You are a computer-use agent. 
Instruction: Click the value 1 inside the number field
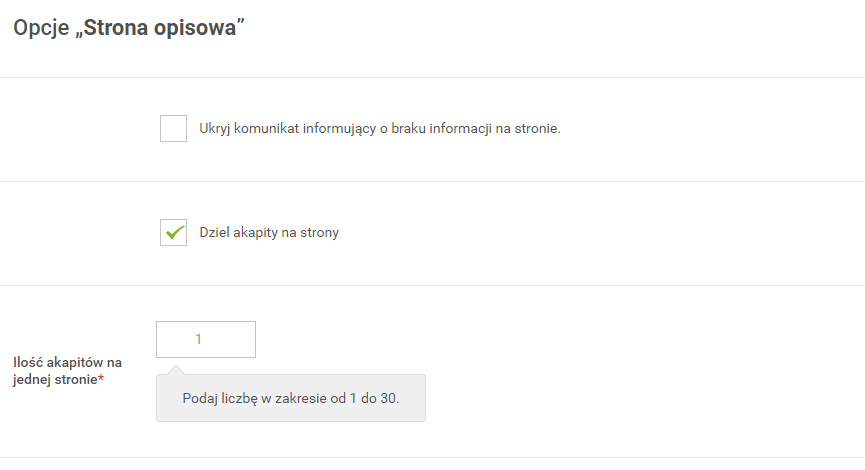(199, 339)
